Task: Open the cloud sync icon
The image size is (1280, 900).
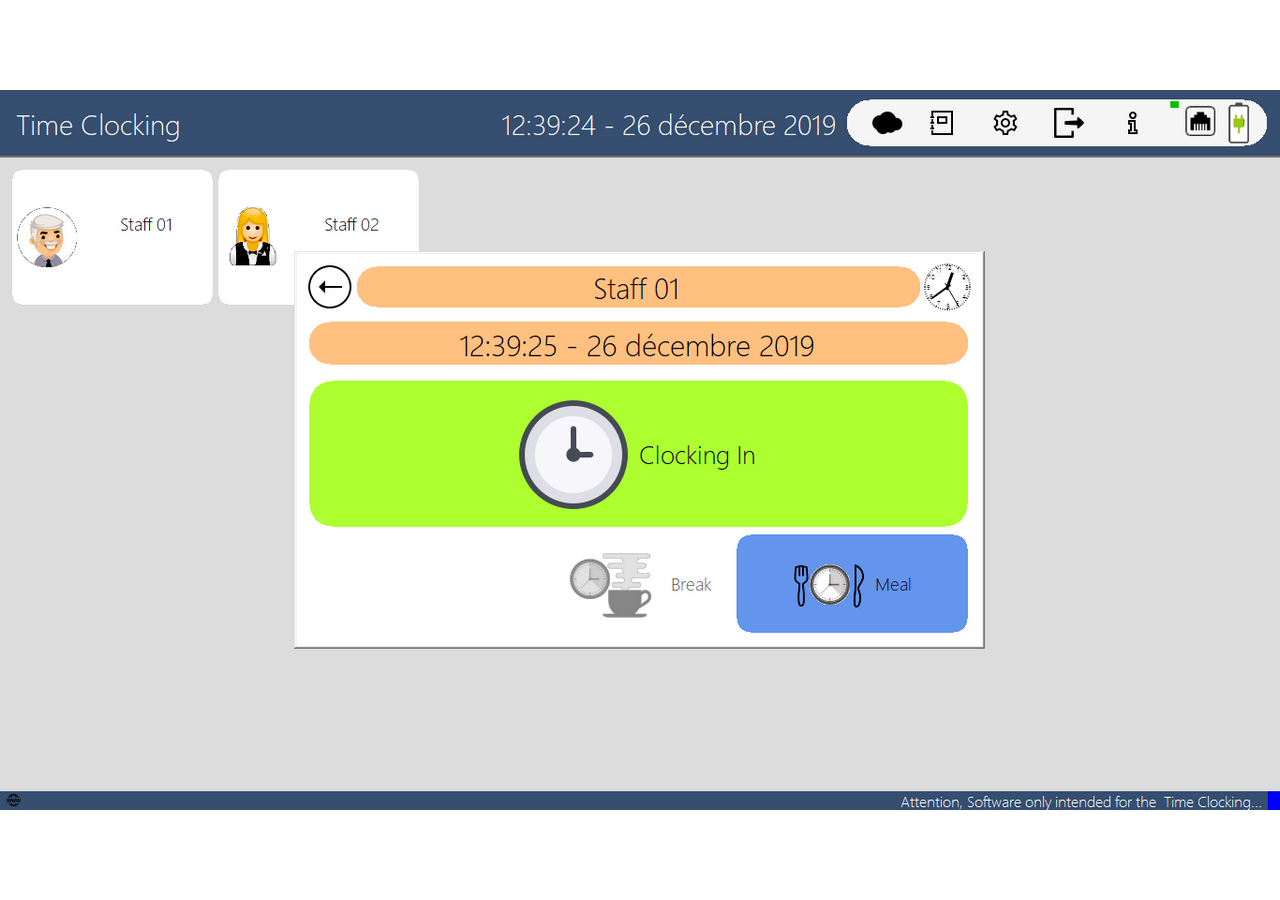Action: tap(886, 122)
